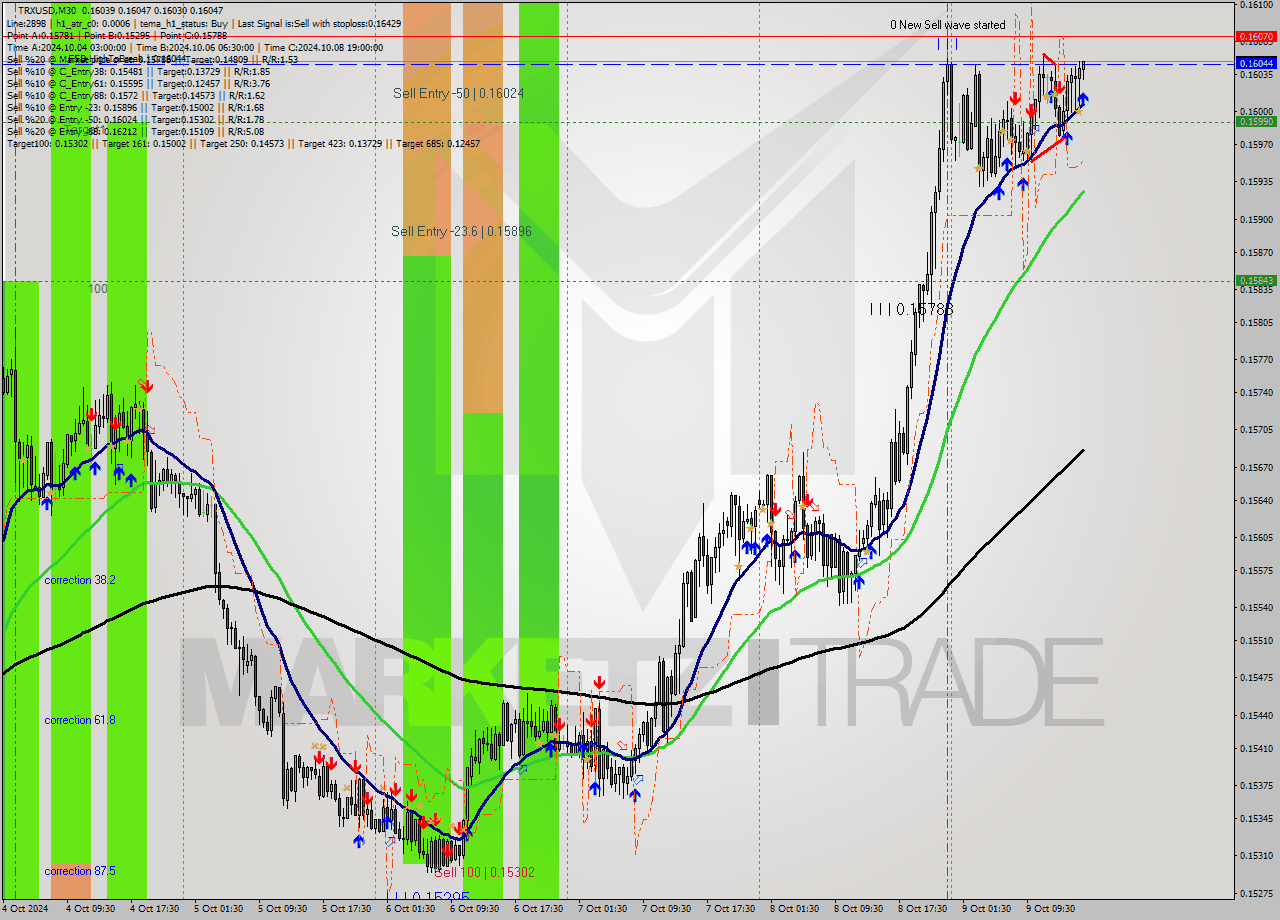Click the '6 Oct 01:30' time axis label
The height and width of the screenshot is (920, 1280).
[410, 909]
